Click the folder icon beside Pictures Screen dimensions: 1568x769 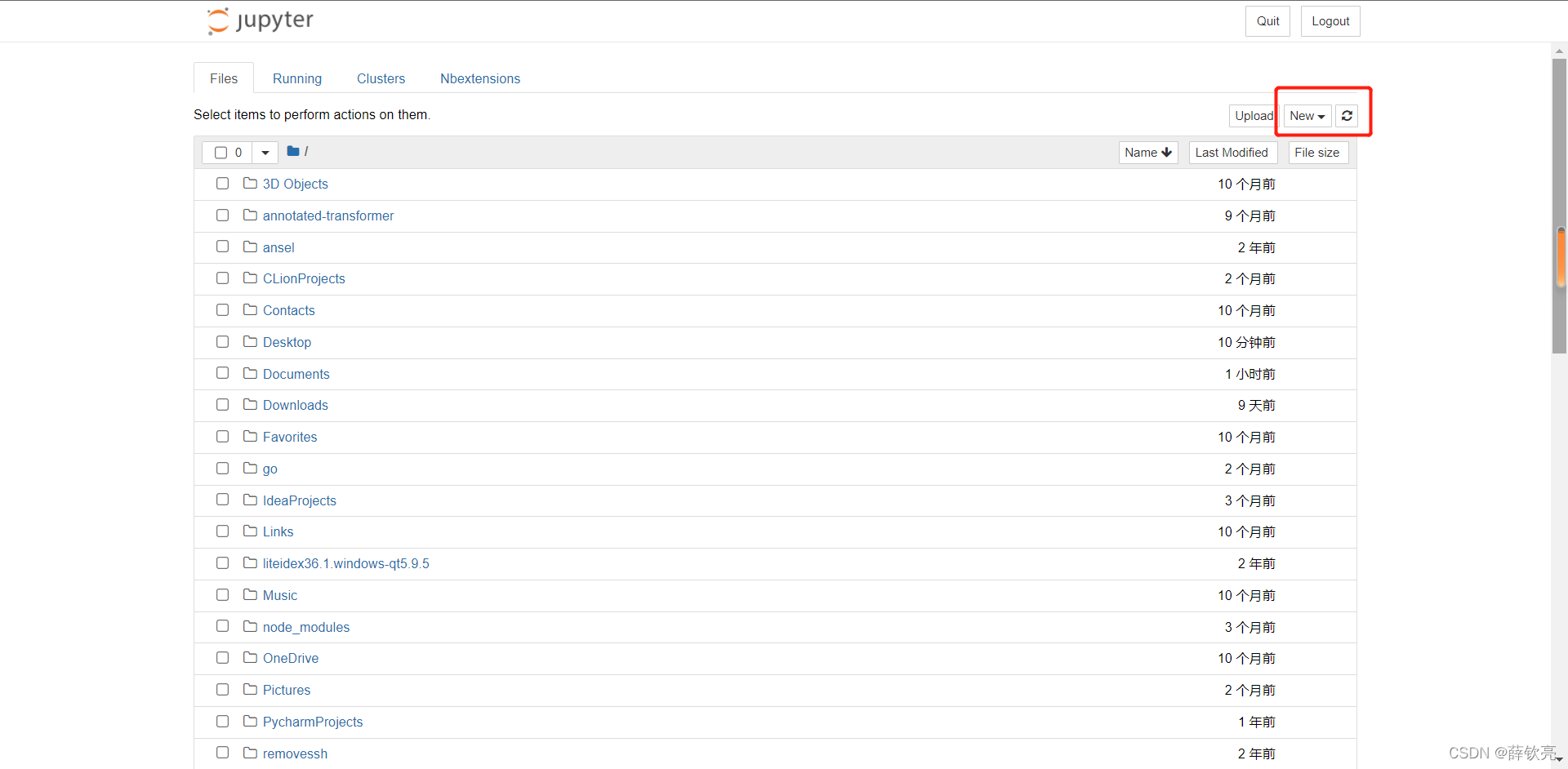pos(251,690)
